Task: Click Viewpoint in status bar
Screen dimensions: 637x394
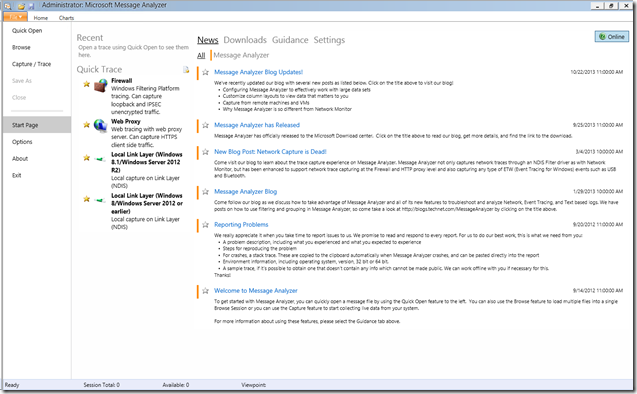Action: click(254, 385)
